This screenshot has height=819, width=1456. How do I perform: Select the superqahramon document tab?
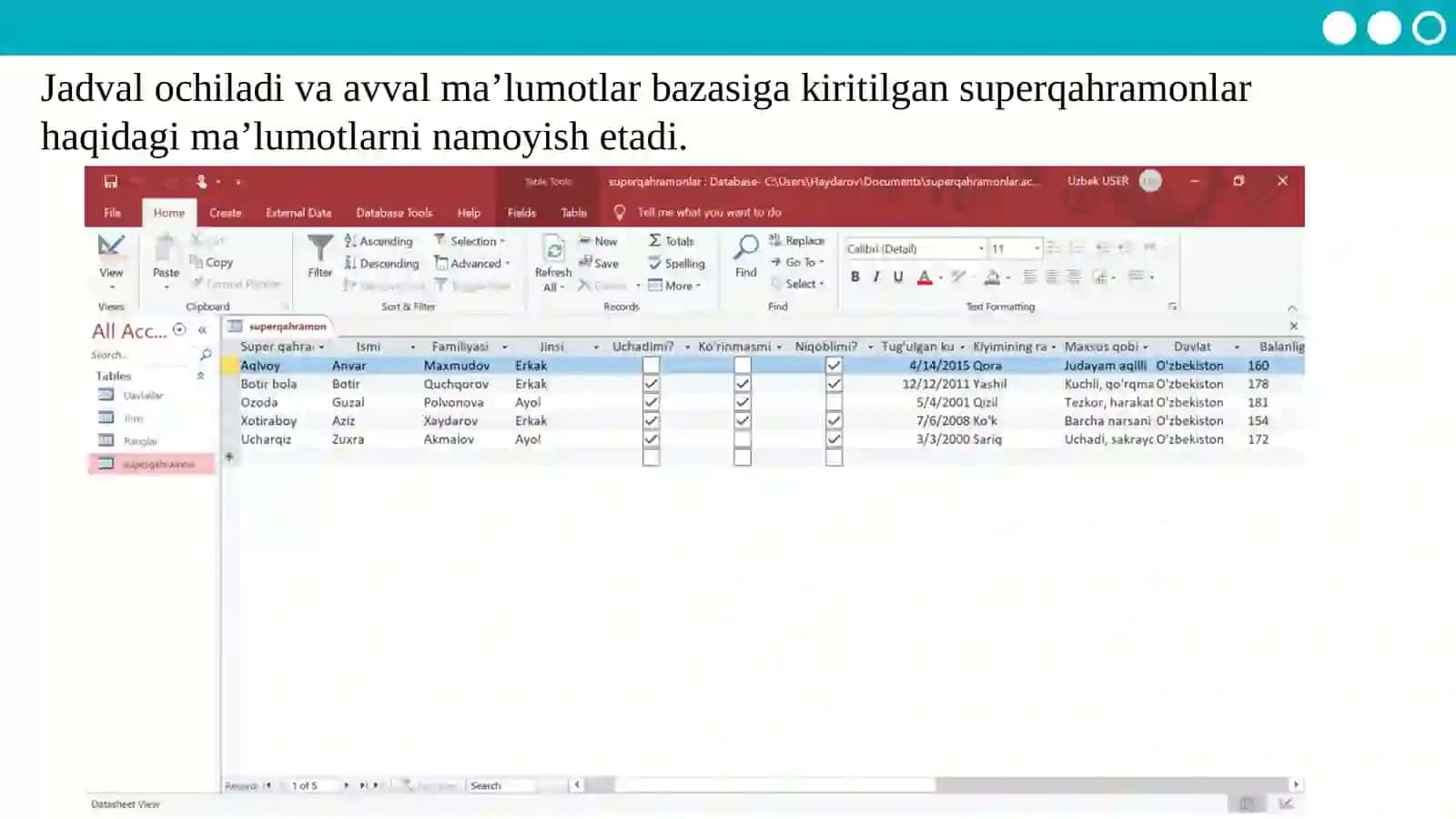pyautogui.click(x=278, y=327)
